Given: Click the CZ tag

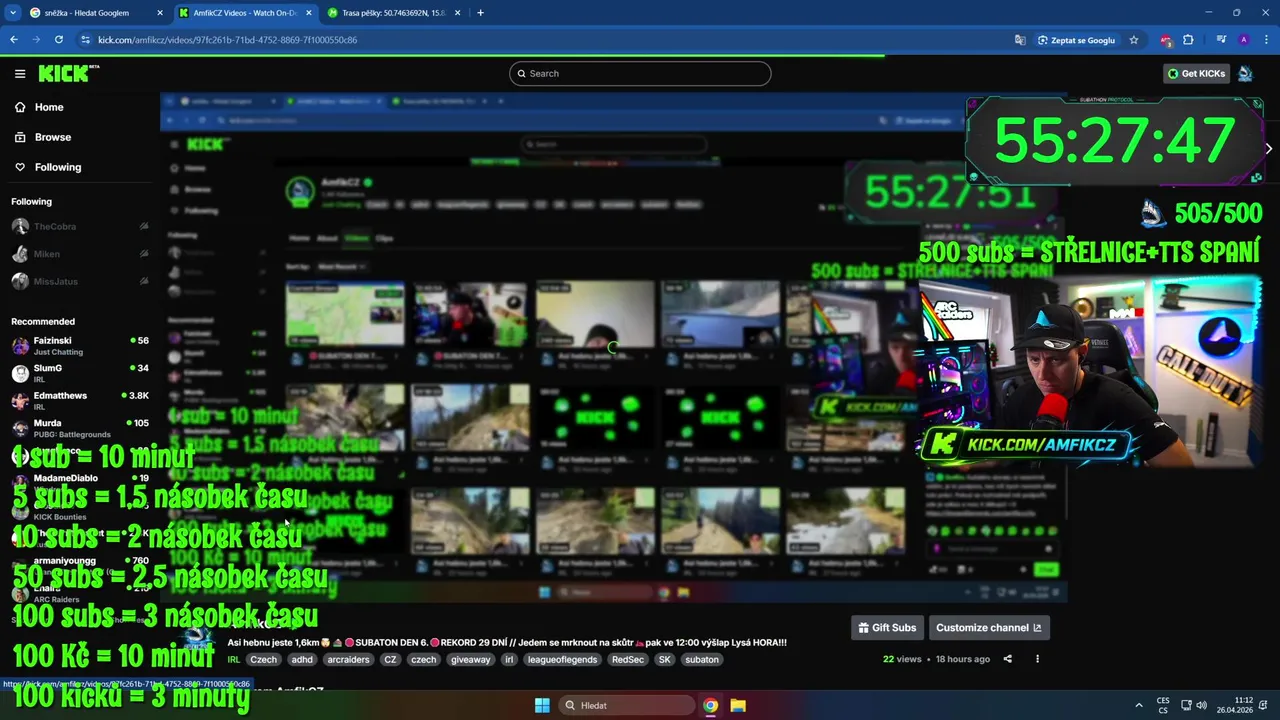Looking at the screenshot, I should (x=390, y=660).
